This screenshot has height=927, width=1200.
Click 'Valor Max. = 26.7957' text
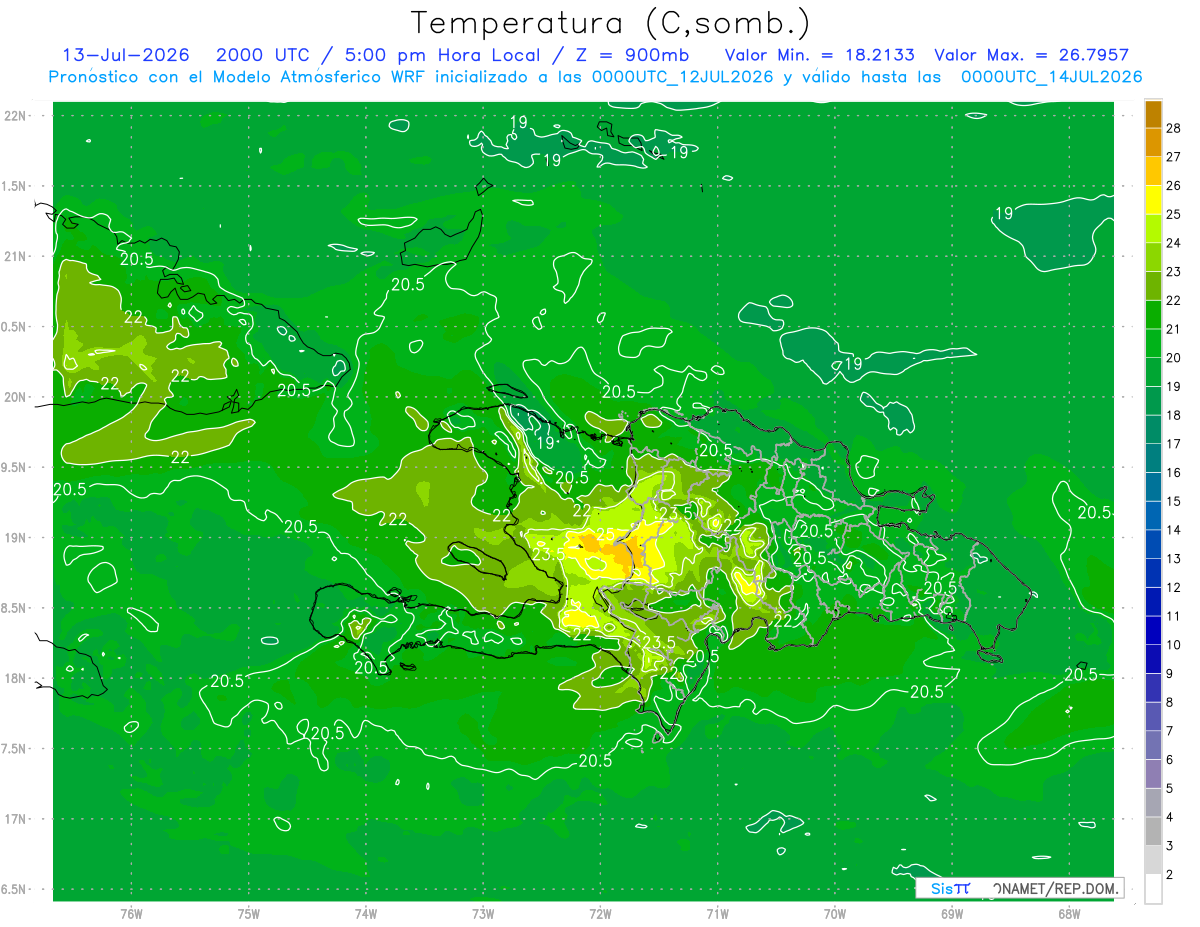click(1031, 55)
